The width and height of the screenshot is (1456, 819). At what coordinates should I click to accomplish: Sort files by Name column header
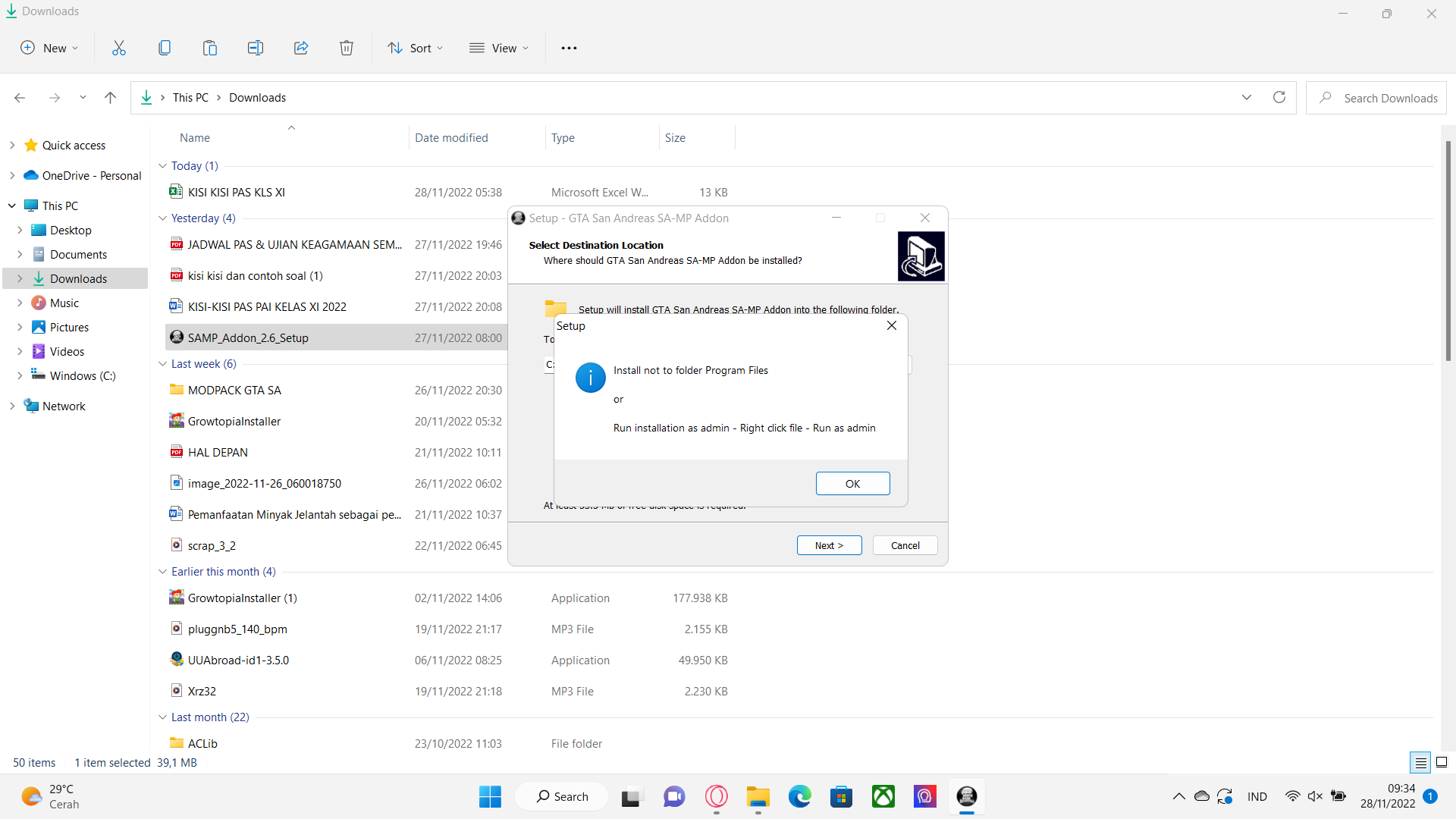(195, 137)
